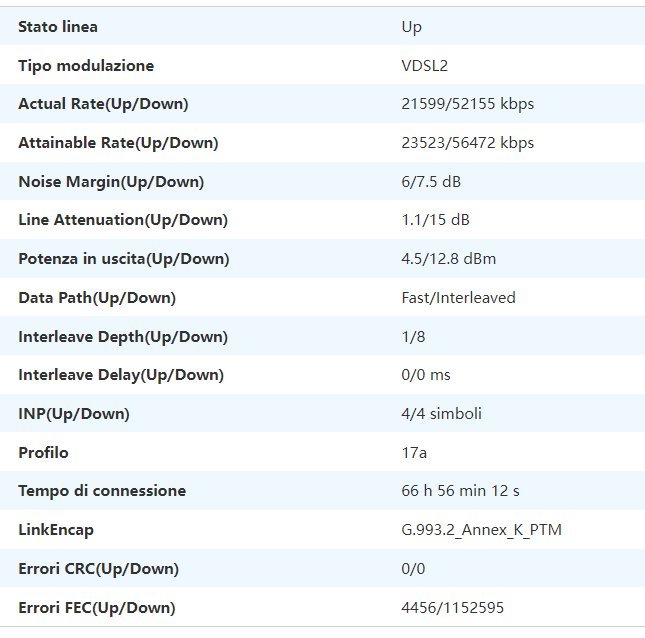
Task: Click the Line Attenuation value 1.1/15 dB
Action: pos(435,220)
